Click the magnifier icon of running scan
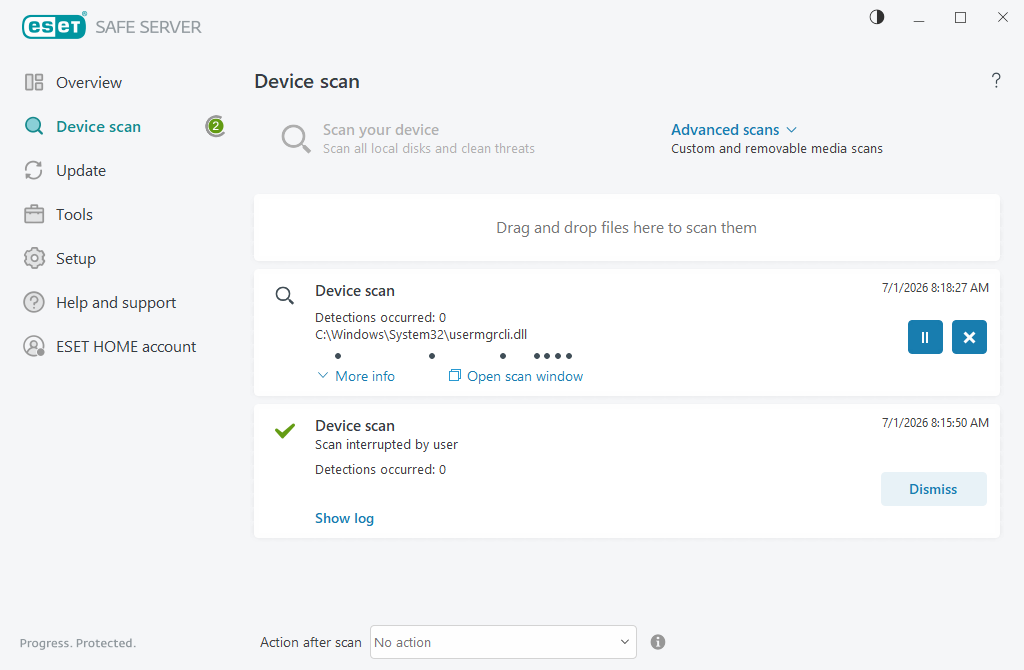The height and width of the screenshot is (670, 1024). 285,296
